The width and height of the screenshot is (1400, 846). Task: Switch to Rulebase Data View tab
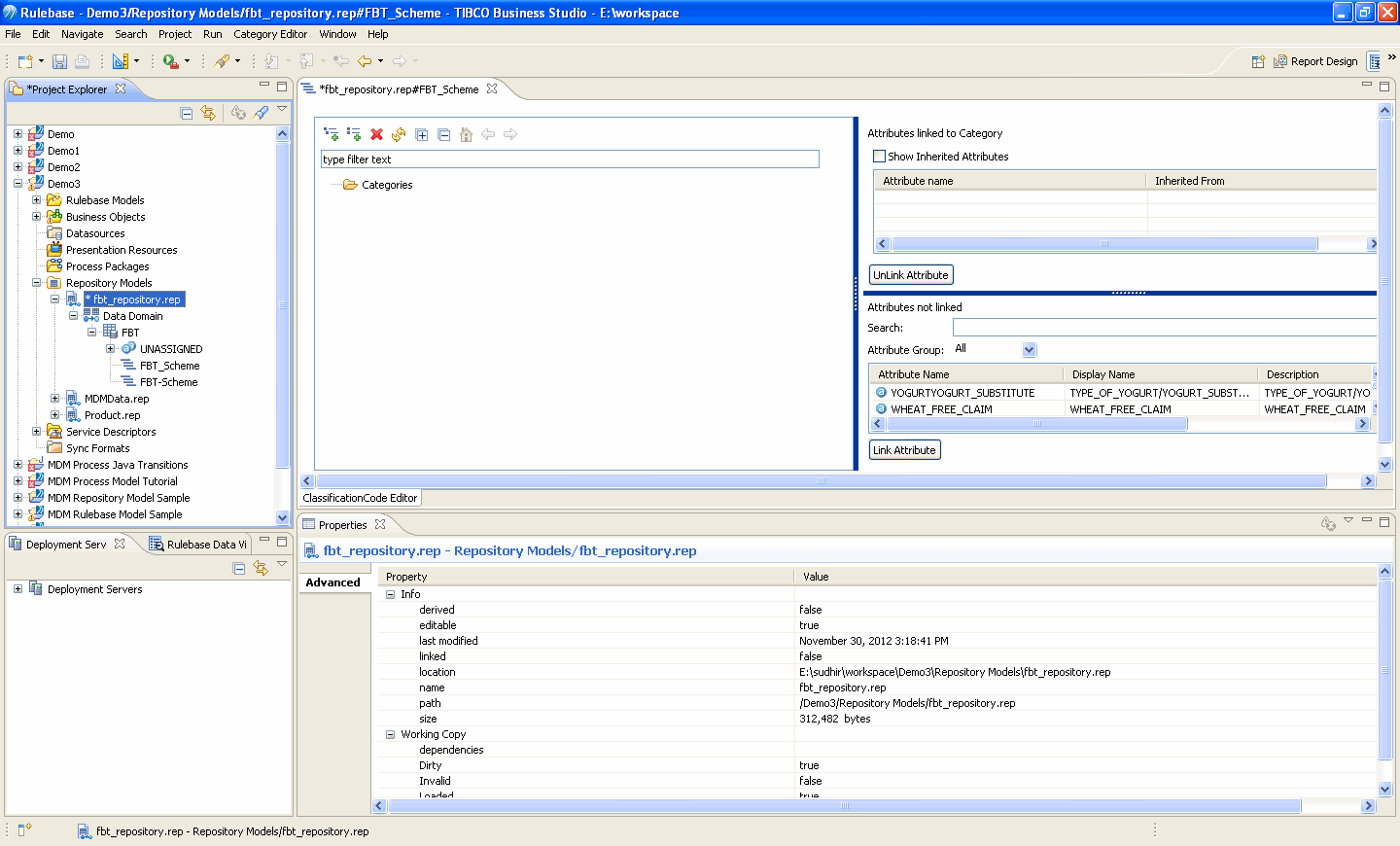pyautogui.click(x=198, y=545)
